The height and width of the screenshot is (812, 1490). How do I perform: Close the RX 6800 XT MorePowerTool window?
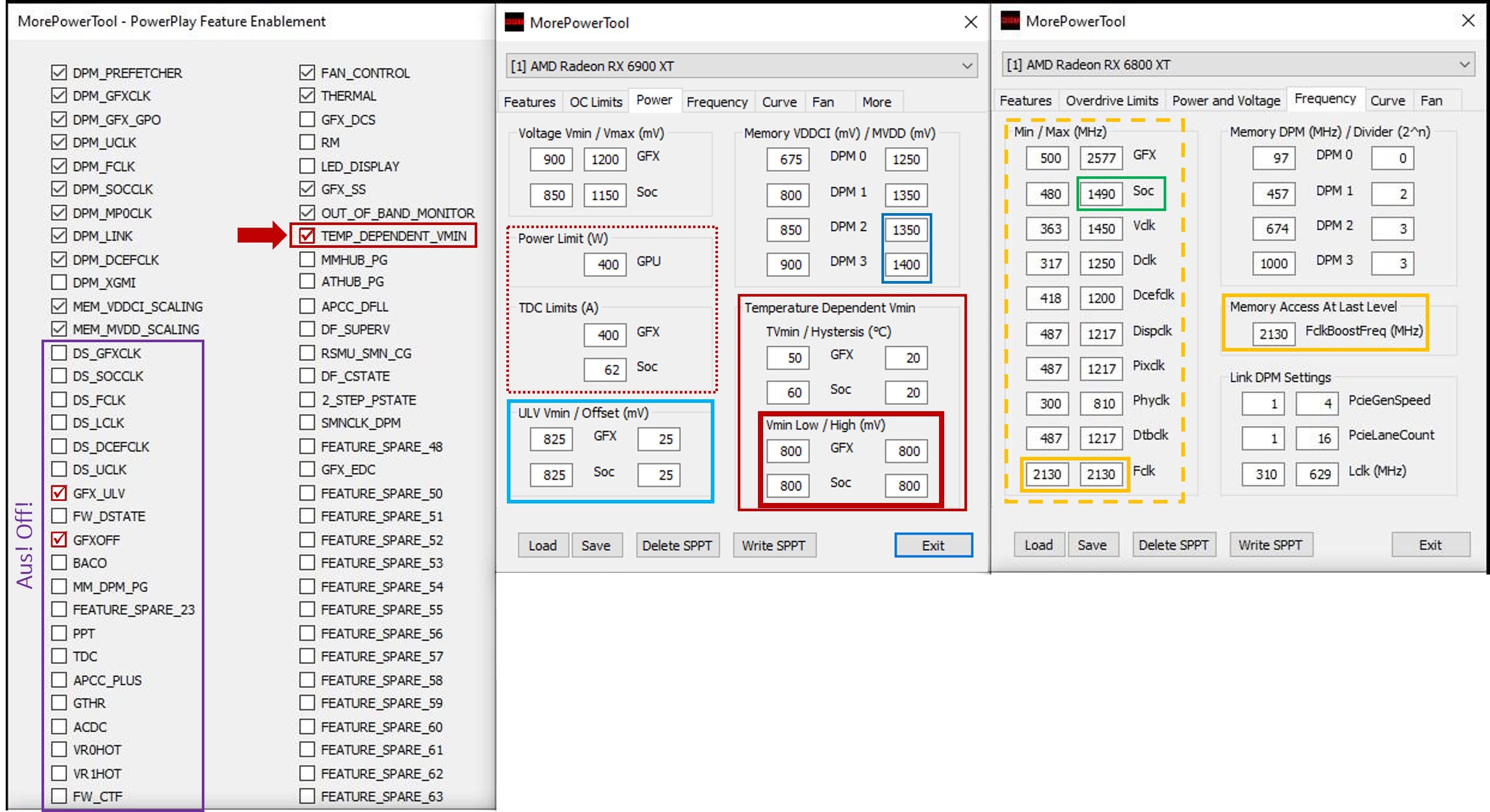pos(1468,20)
